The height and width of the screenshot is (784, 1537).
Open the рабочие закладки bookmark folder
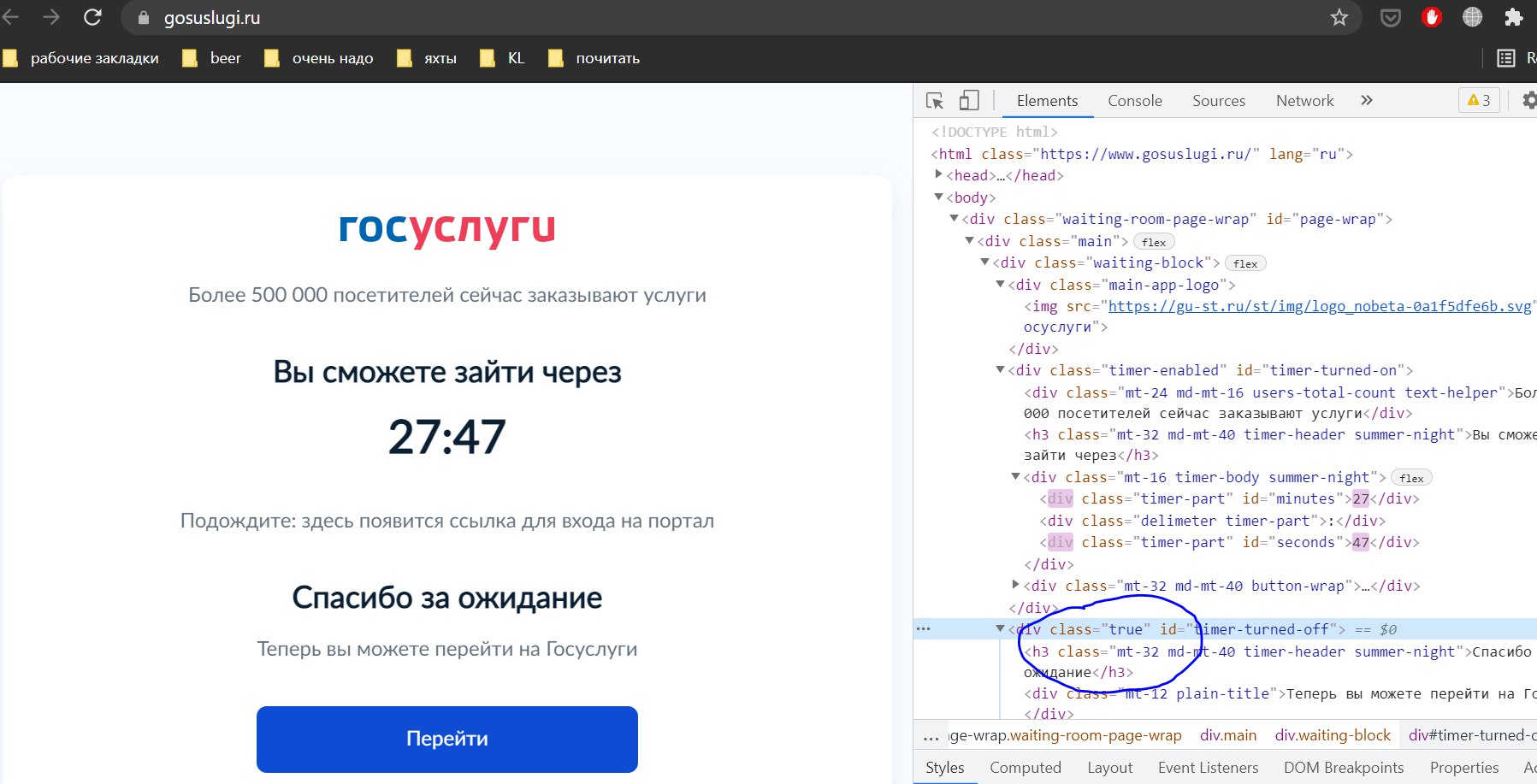(81, 58)
